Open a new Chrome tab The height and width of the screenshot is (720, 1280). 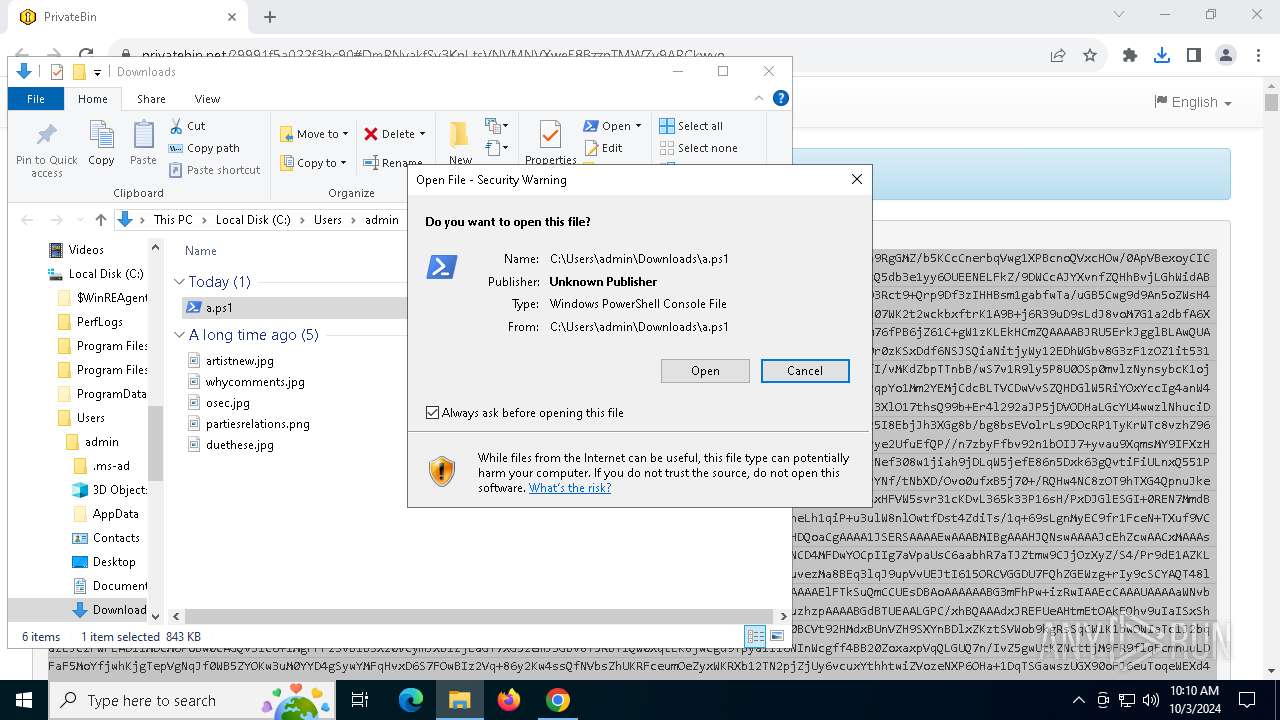pyautogui.click(x=270, y=17)
